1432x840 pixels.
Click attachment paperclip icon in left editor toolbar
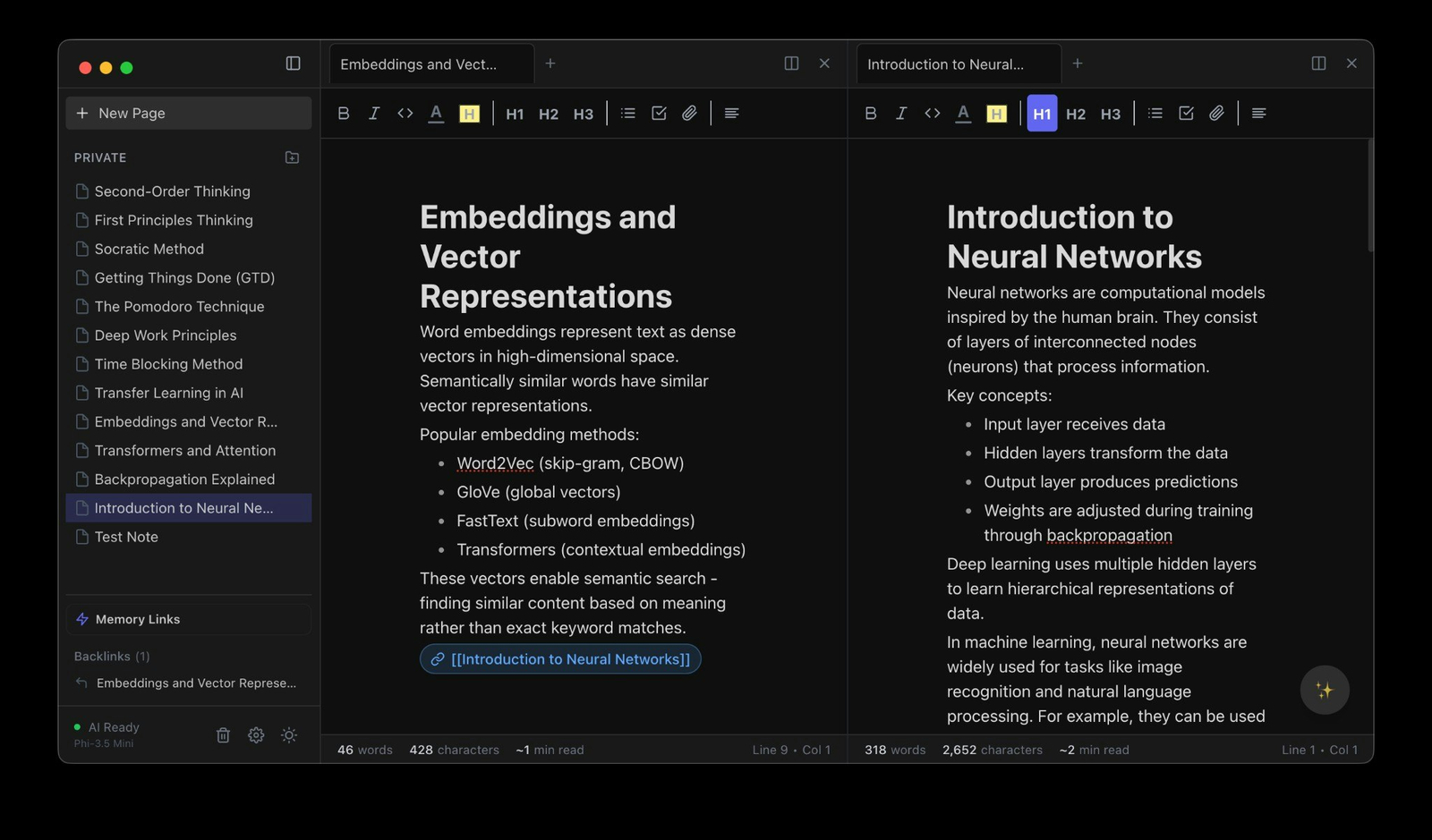coord(689,114)
